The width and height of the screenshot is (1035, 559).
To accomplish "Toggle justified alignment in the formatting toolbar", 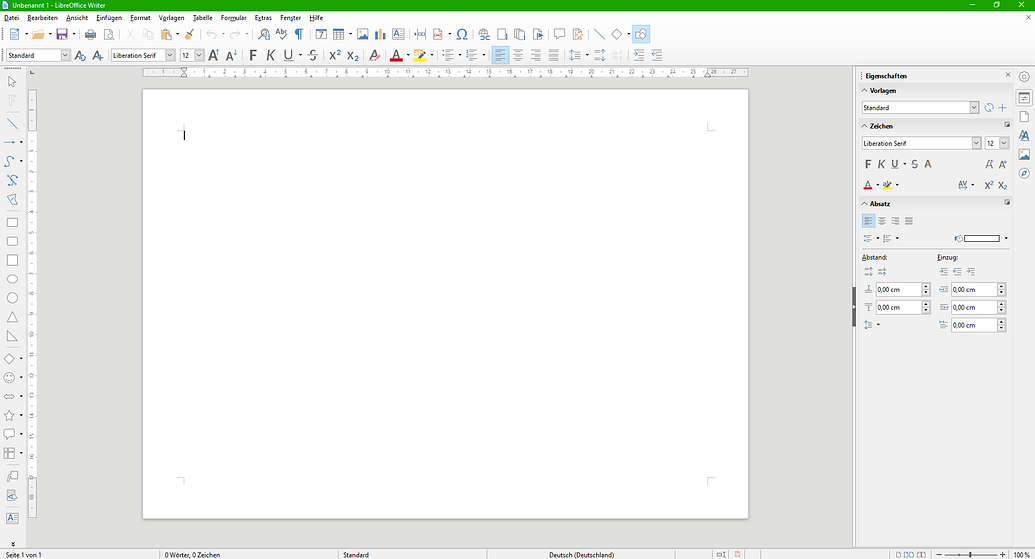I will pyautogui.click(x=554, y=55).
